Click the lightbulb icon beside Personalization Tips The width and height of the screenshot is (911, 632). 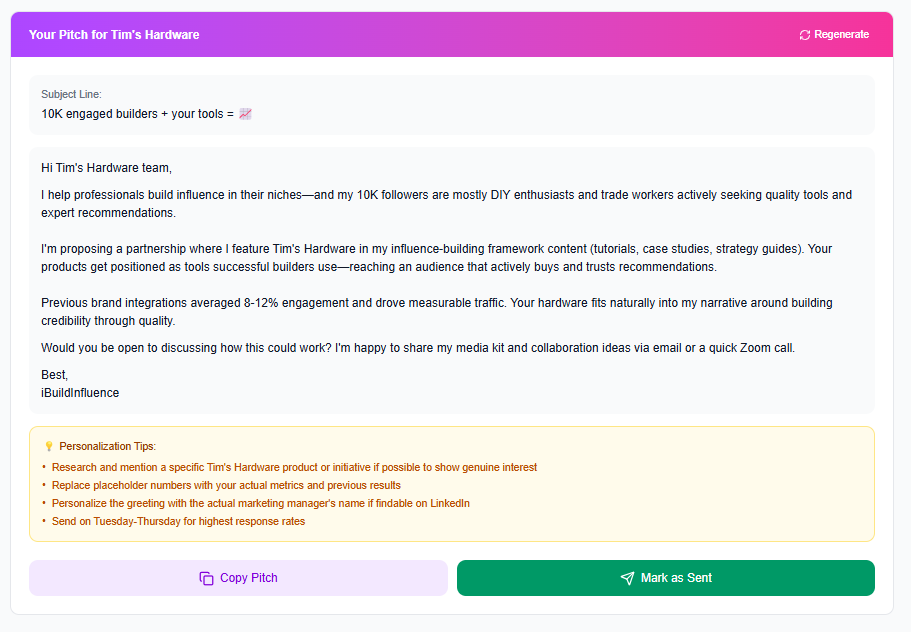[x=48, y=446]
